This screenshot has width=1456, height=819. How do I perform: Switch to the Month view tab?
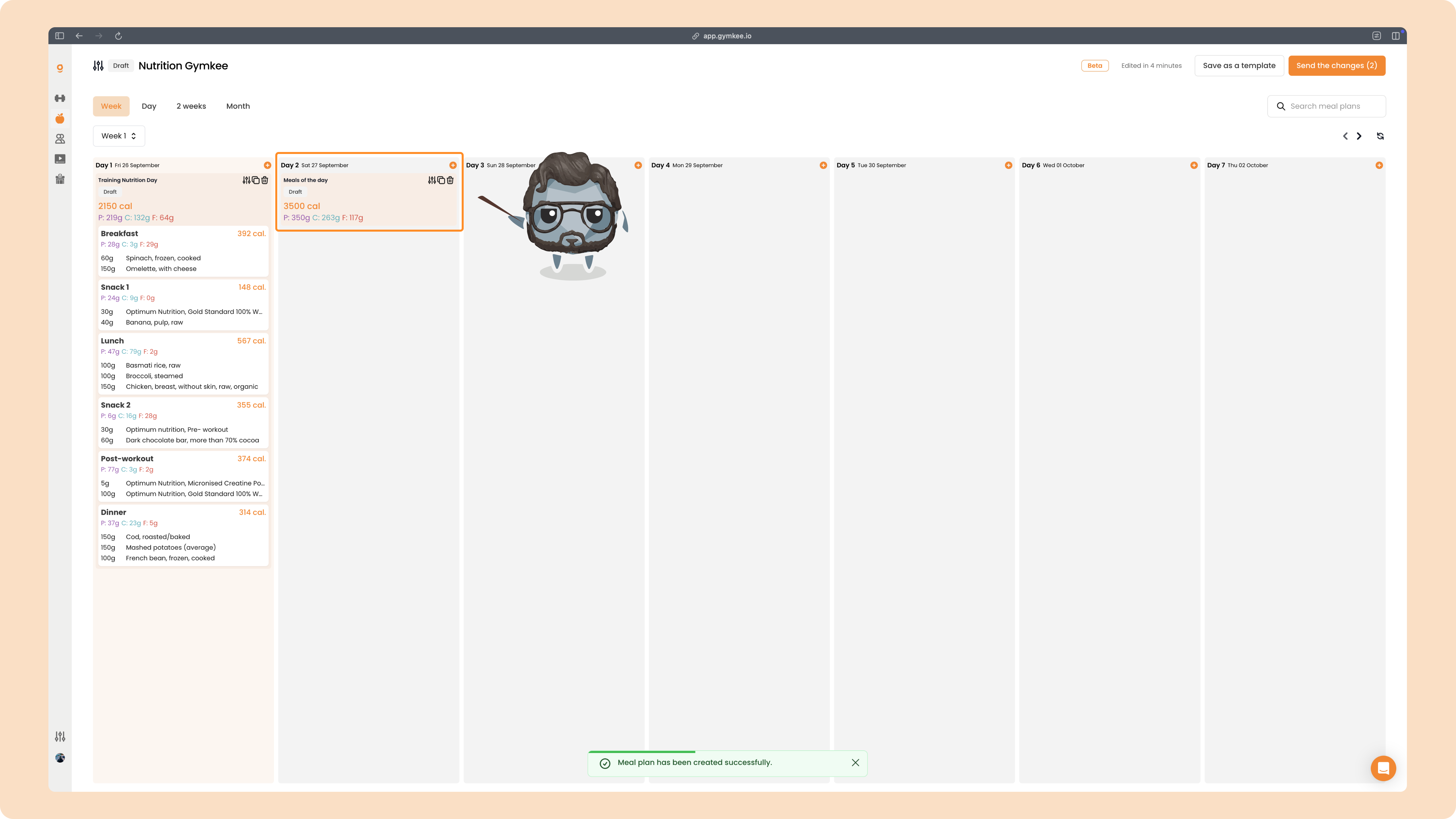pyautogui.click(x=238, y=106)
